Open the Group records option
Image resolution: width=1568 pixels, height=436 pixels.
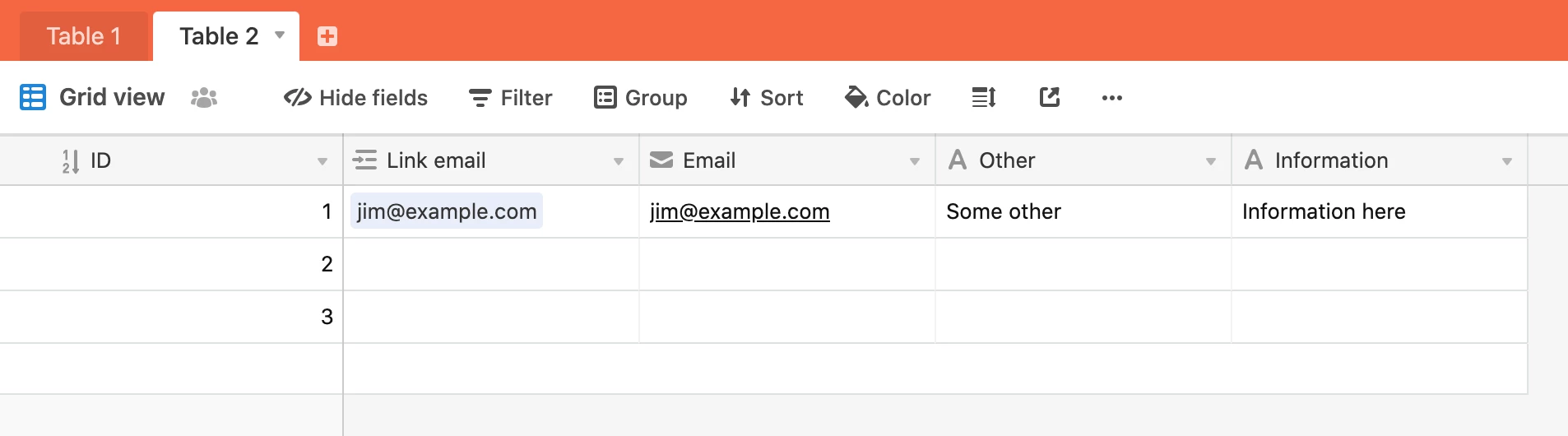[x=641, y=98]
